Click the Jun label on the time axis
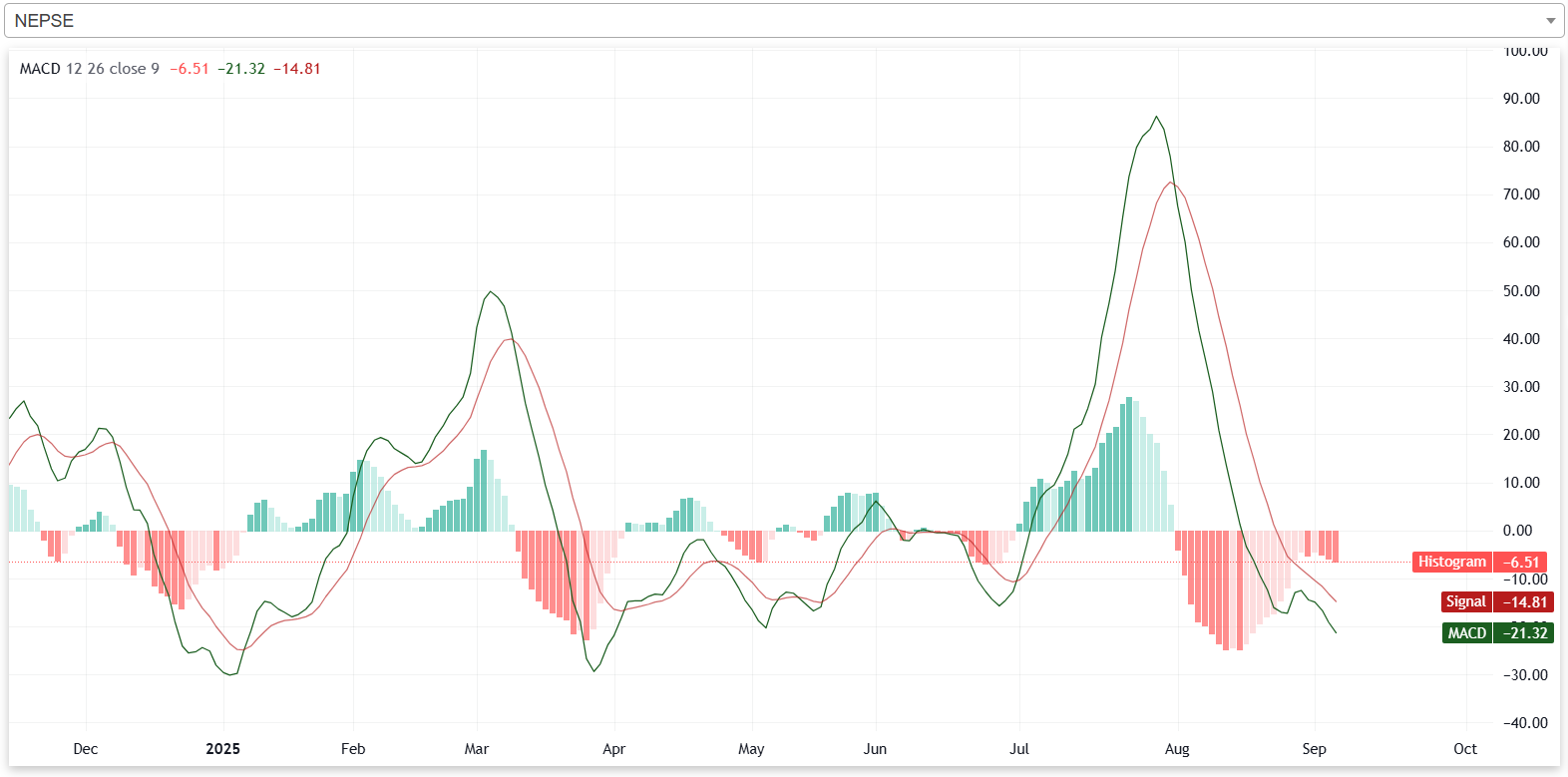Image resolution: width=1568 pixels, height=777 pixels. tap(875, 749)
